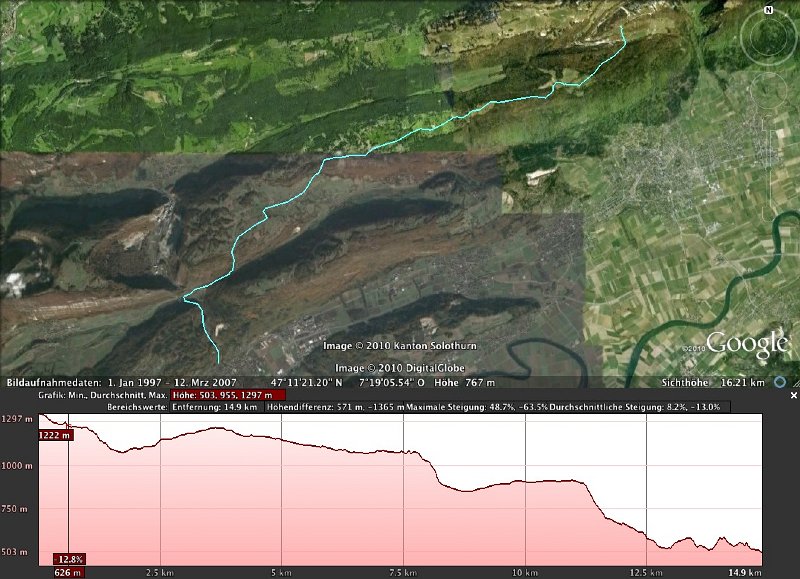Click the southern end of the cyan path
Screen dimensions: 800x579
219,360
